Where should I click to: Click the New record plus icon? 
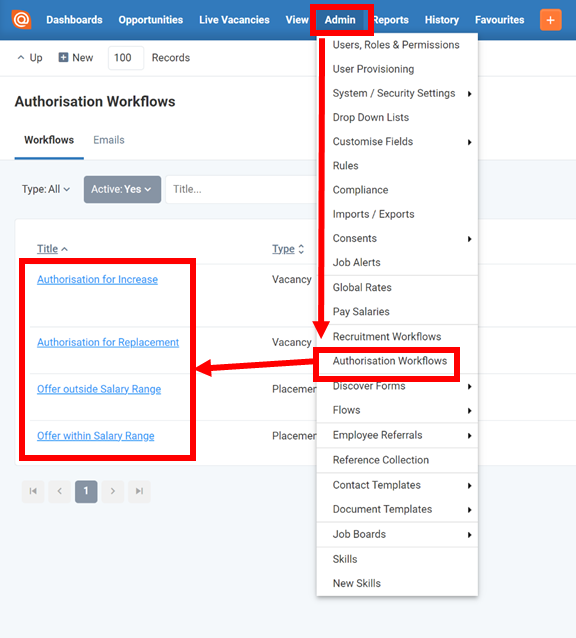(x=63, y=57)
